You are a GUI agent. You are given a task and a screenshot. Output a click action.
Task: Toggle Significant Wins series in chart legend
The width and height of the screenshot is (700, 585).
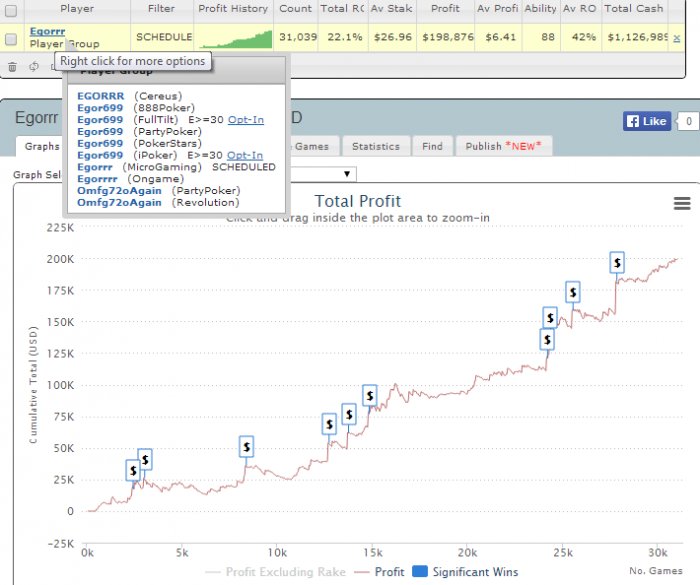tap(466, 571)
